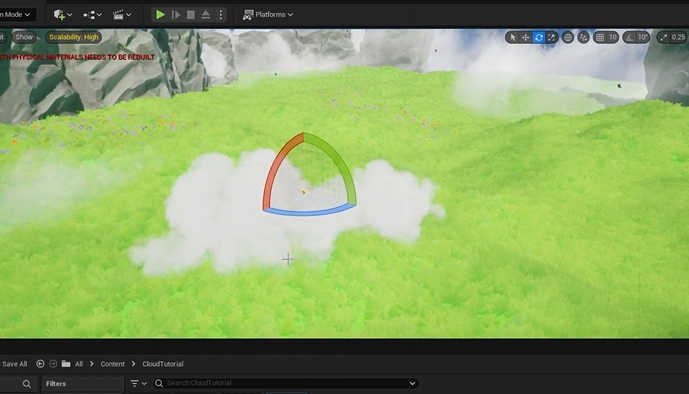Focus the Search CloudTutorial field
689x394 pixels.
286,383
